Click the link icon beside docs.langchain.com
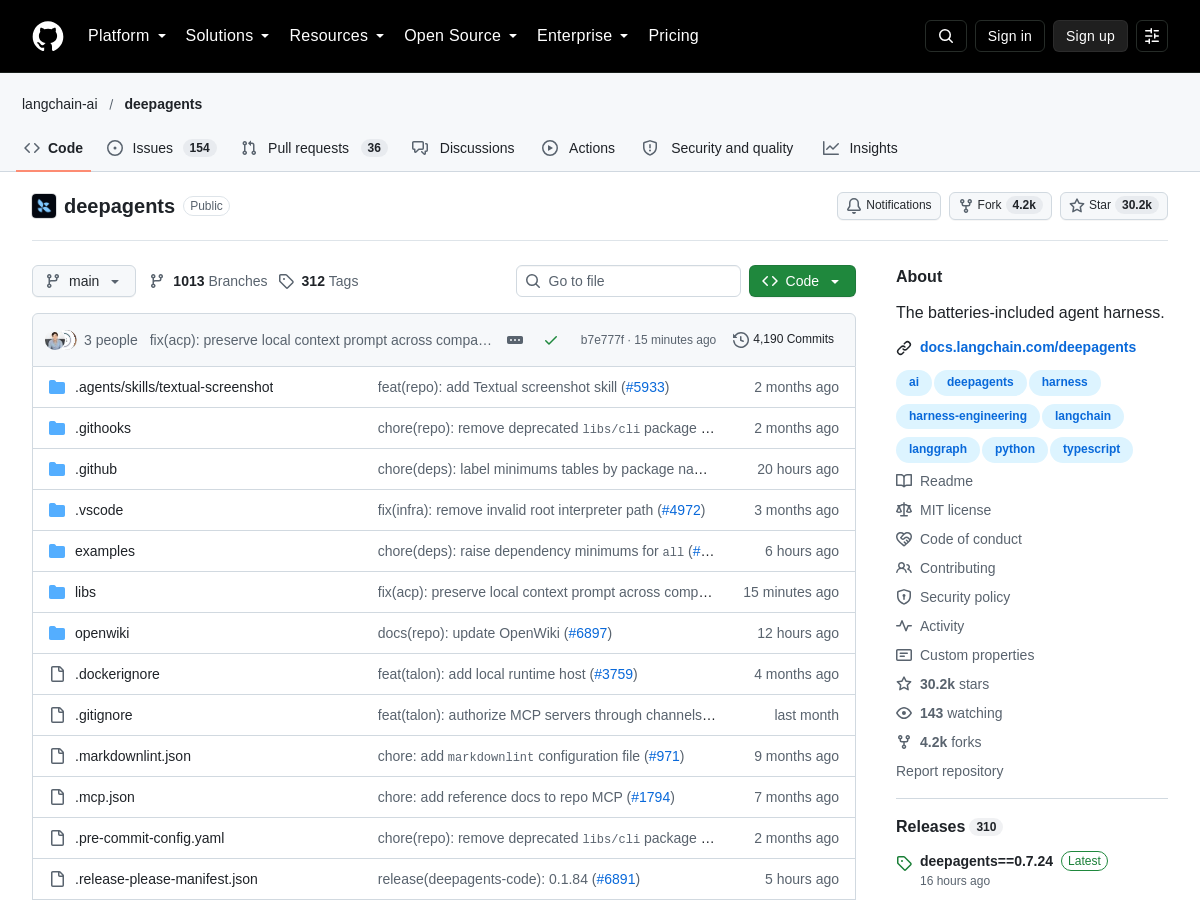 904,348
